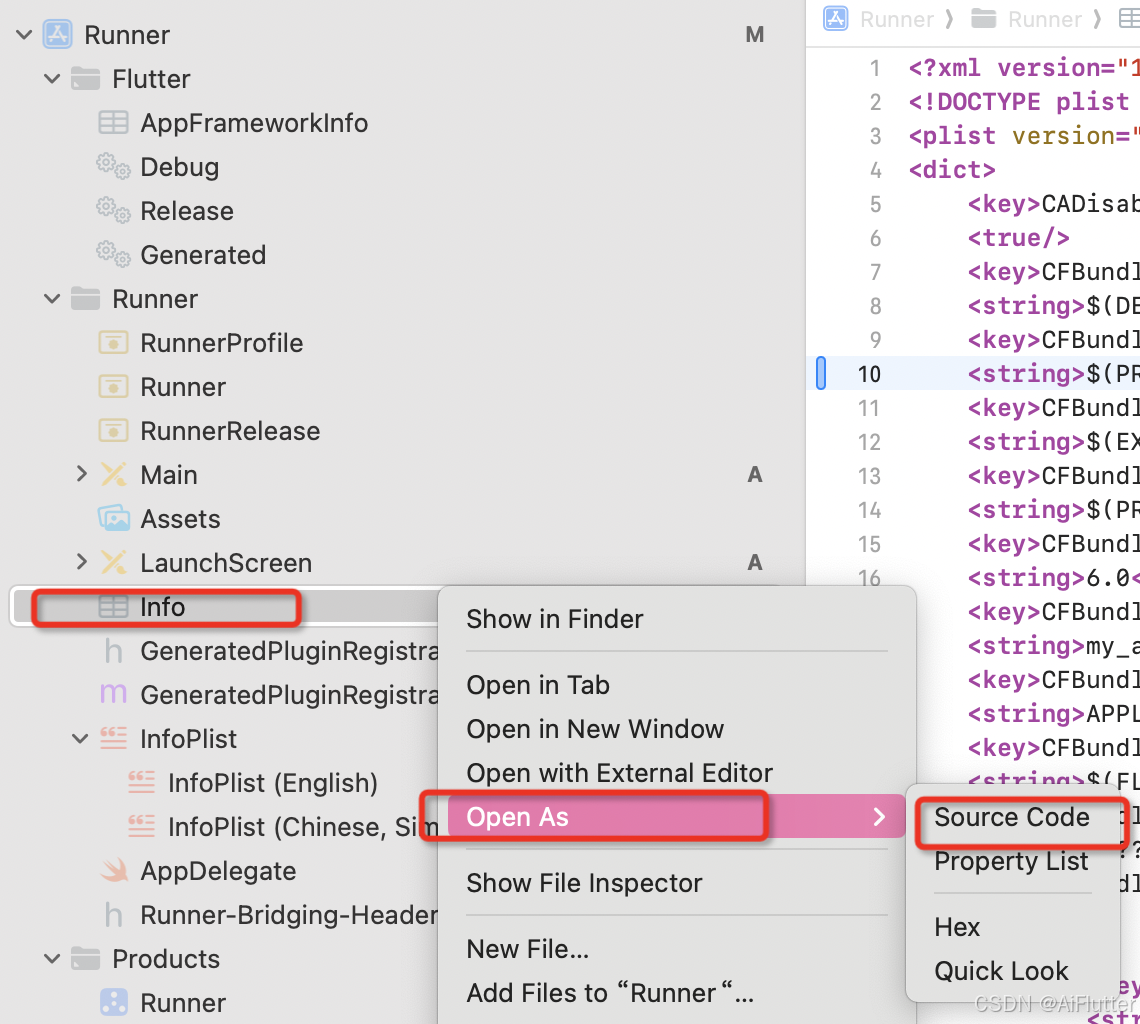
Task: Collapse the root Runner project
Action: pyautogui.click(x=24, y=34)
